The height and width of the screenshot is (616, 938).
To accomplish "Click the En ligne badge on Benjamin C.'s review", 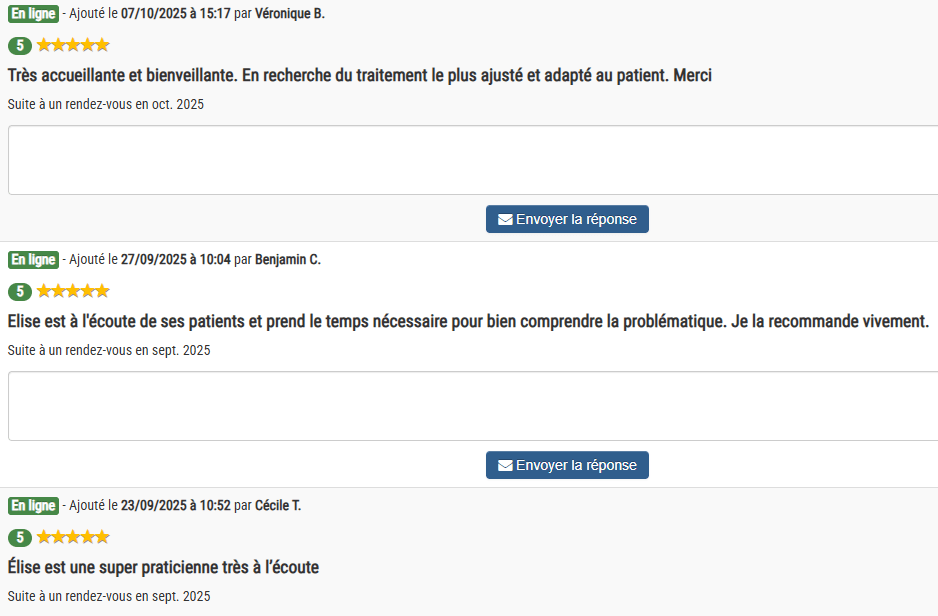I will (33, 260).
